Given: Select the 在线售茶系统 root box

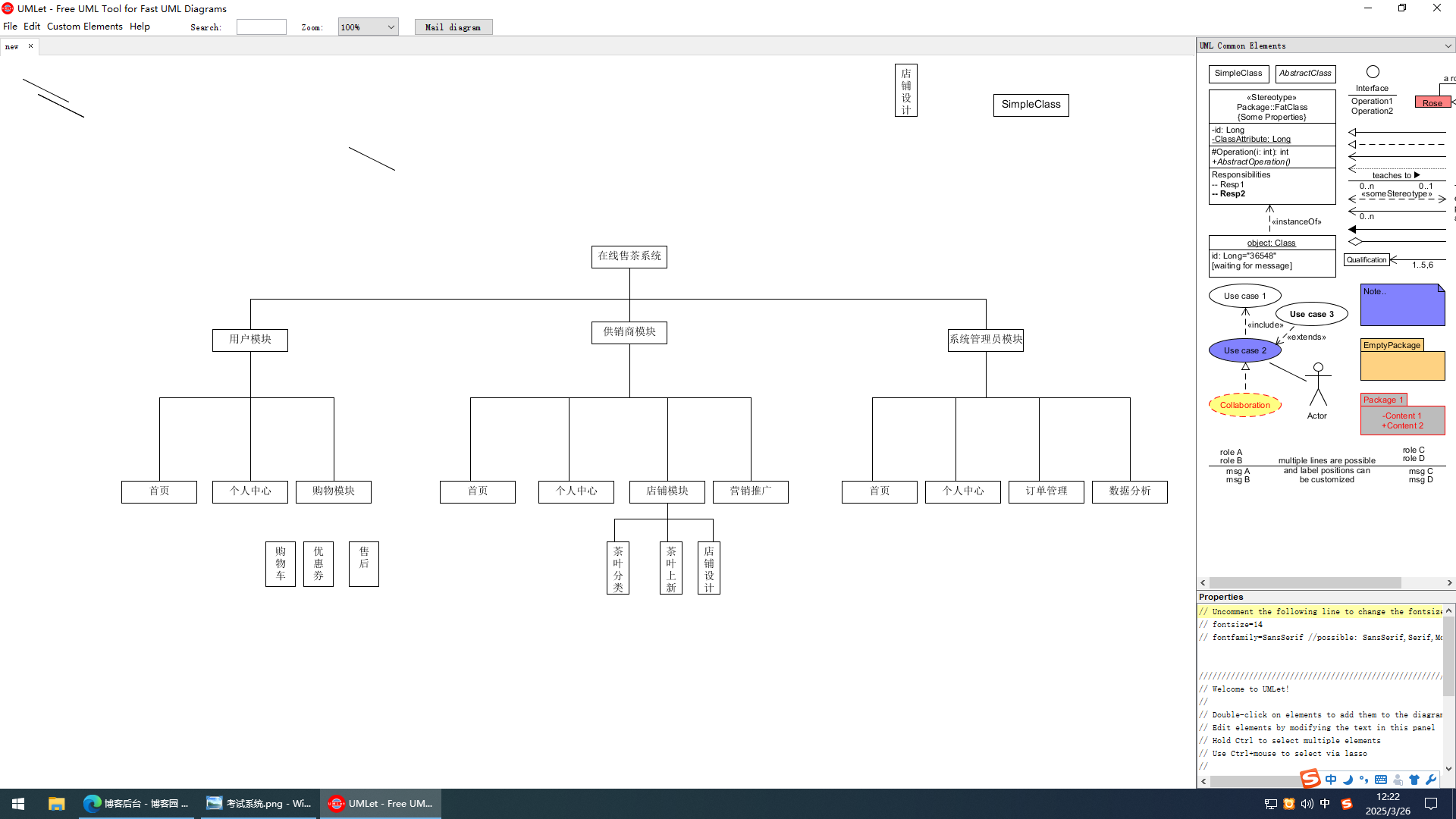Looking at the screenshot, I should pos(629,256).
